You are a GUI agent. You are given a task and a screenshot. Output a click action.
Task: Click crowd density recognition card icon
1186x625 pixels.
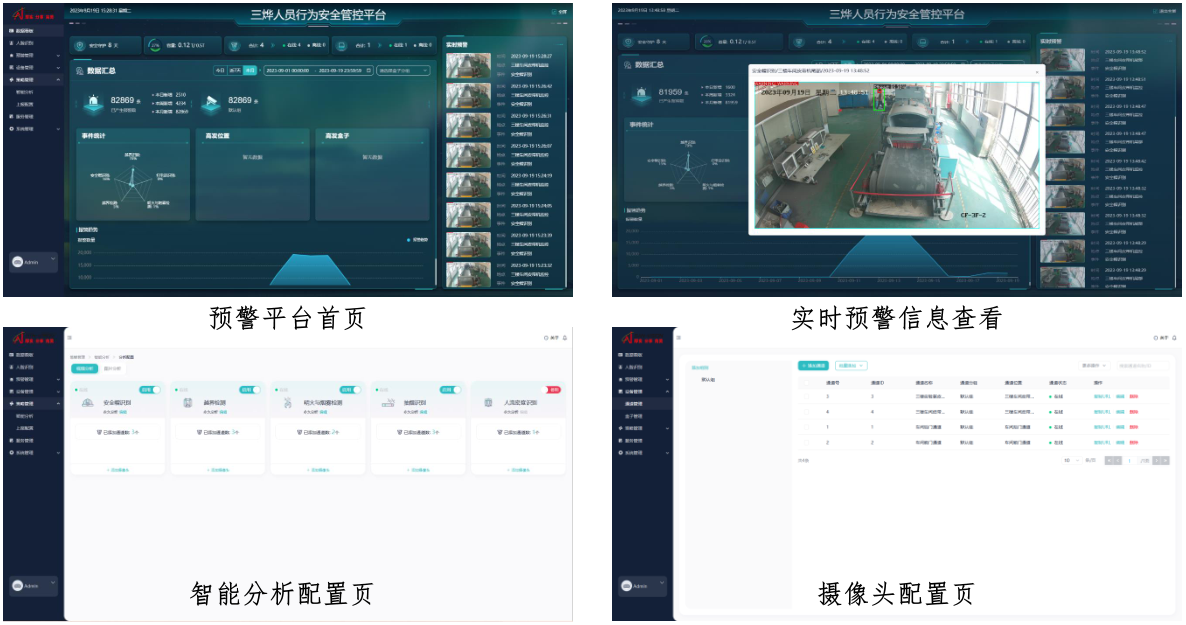(489, 402)
